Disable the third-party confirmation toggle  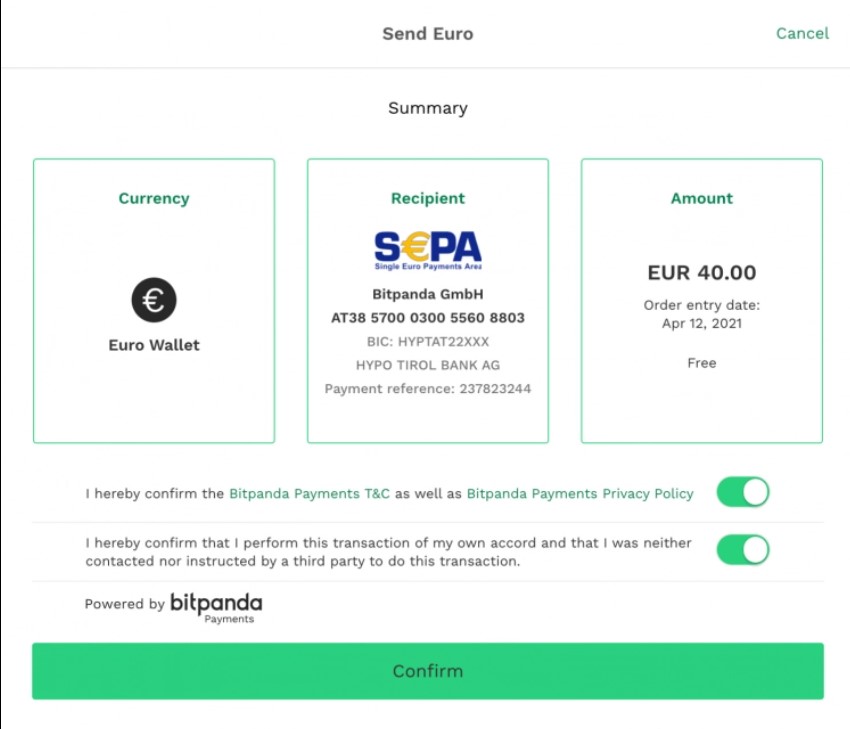pos(742,549)
